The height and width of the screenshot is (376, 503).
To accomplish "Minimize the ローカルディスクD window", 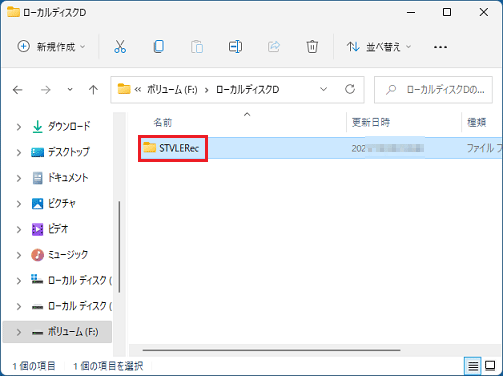I will coord(411,12).
